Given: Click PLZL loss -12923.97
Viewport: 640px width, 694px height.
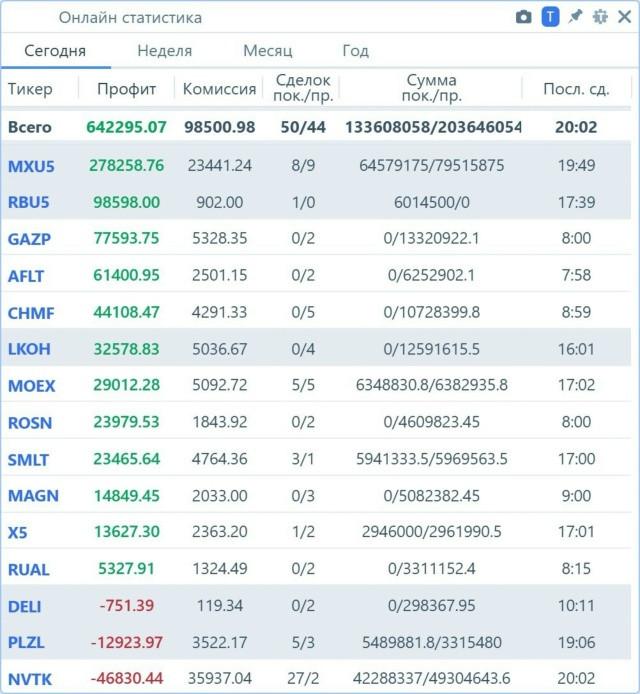Looking at the screenshot, I should tap(127, 642).
